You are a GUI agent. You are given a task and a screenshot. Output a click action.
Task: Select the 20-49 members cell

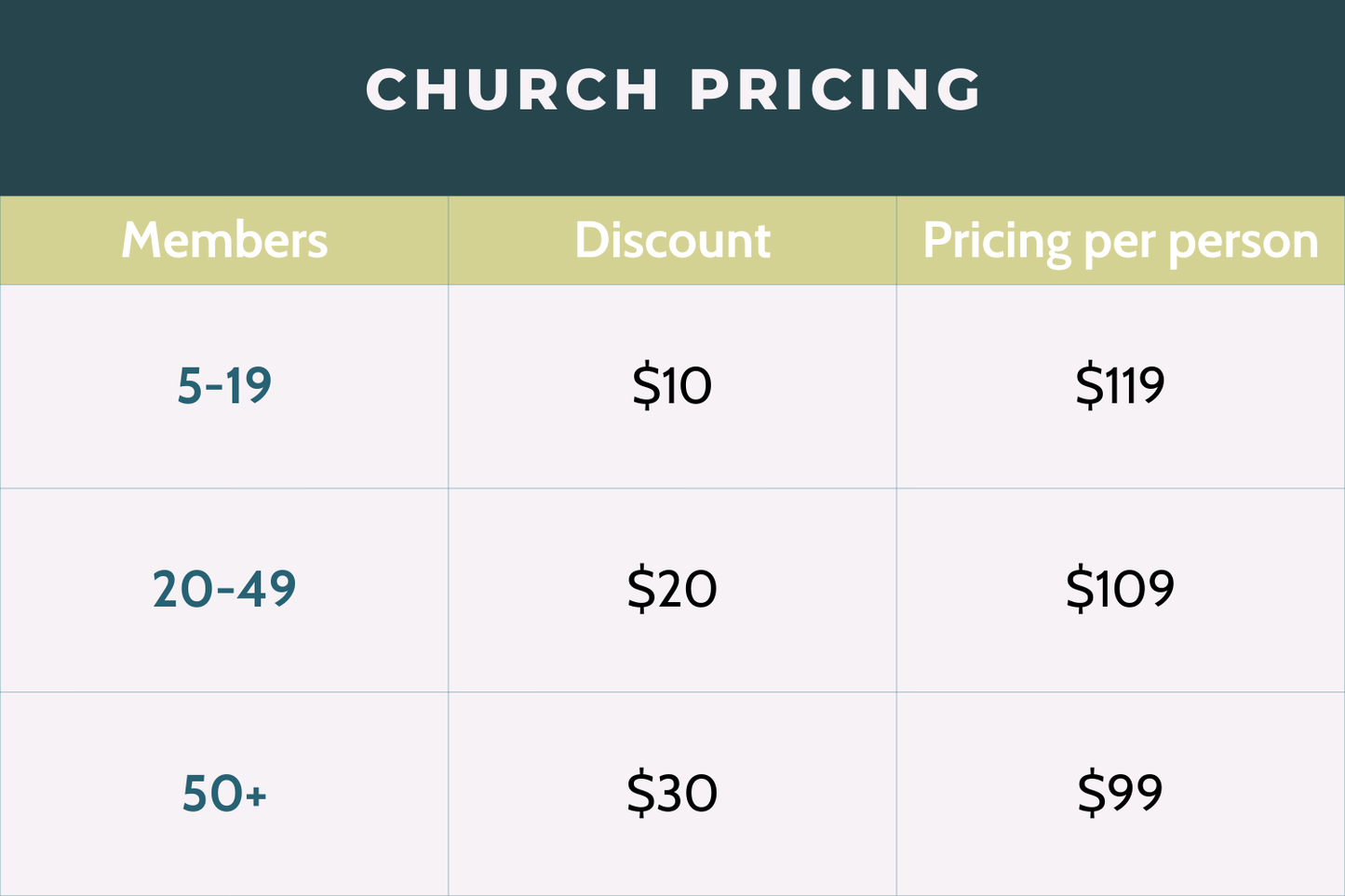(224, 589)
